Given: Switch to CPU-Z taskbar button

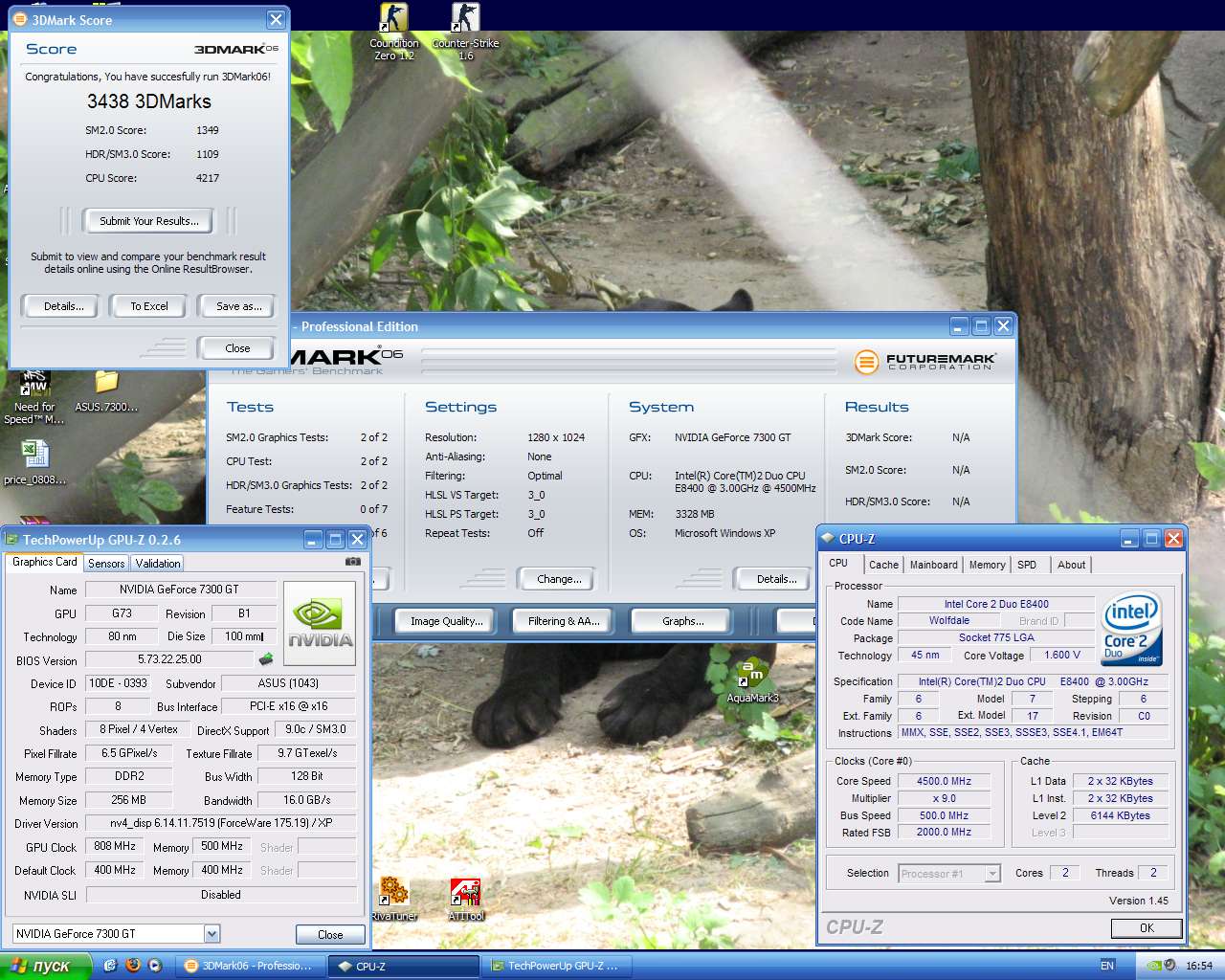Looking at the screenshot, I should point(403,967).
